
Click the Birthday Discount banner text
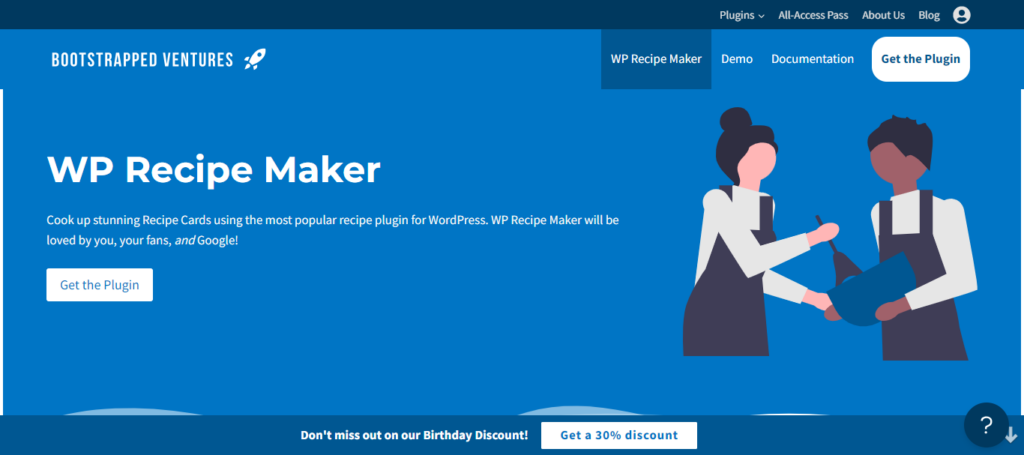414,435
